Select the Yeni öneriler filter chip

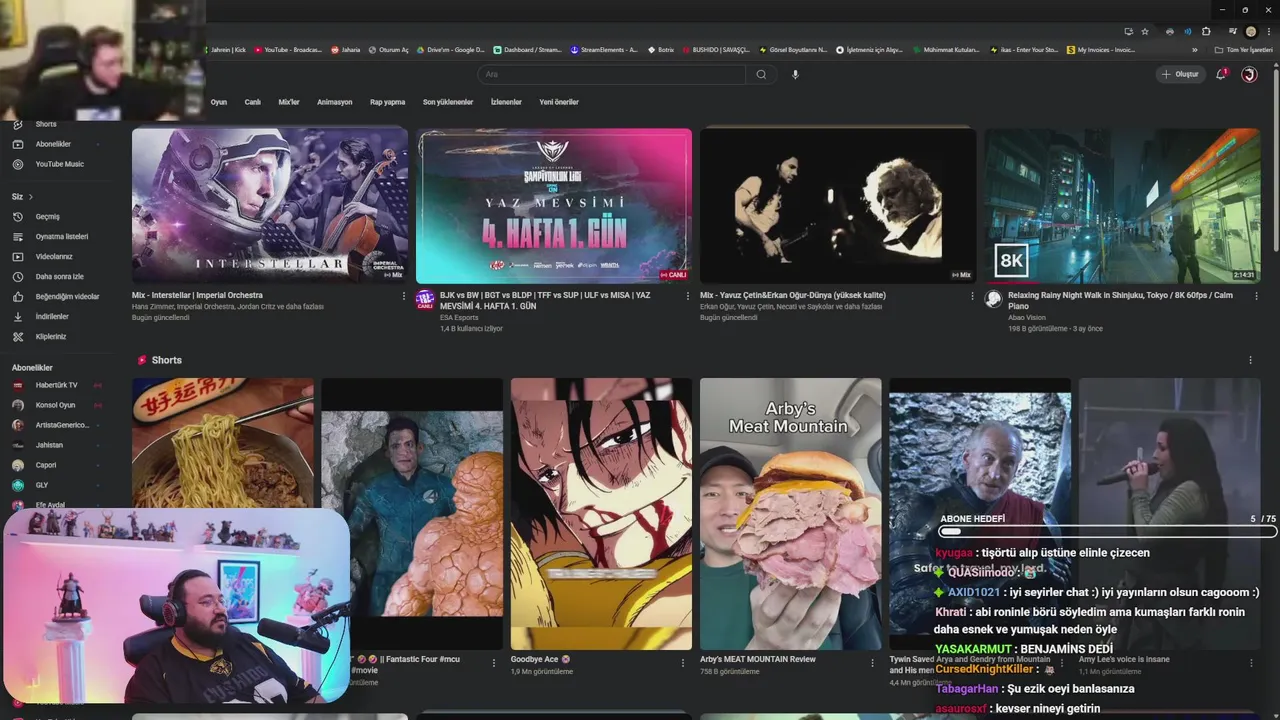tap(559, 102)
